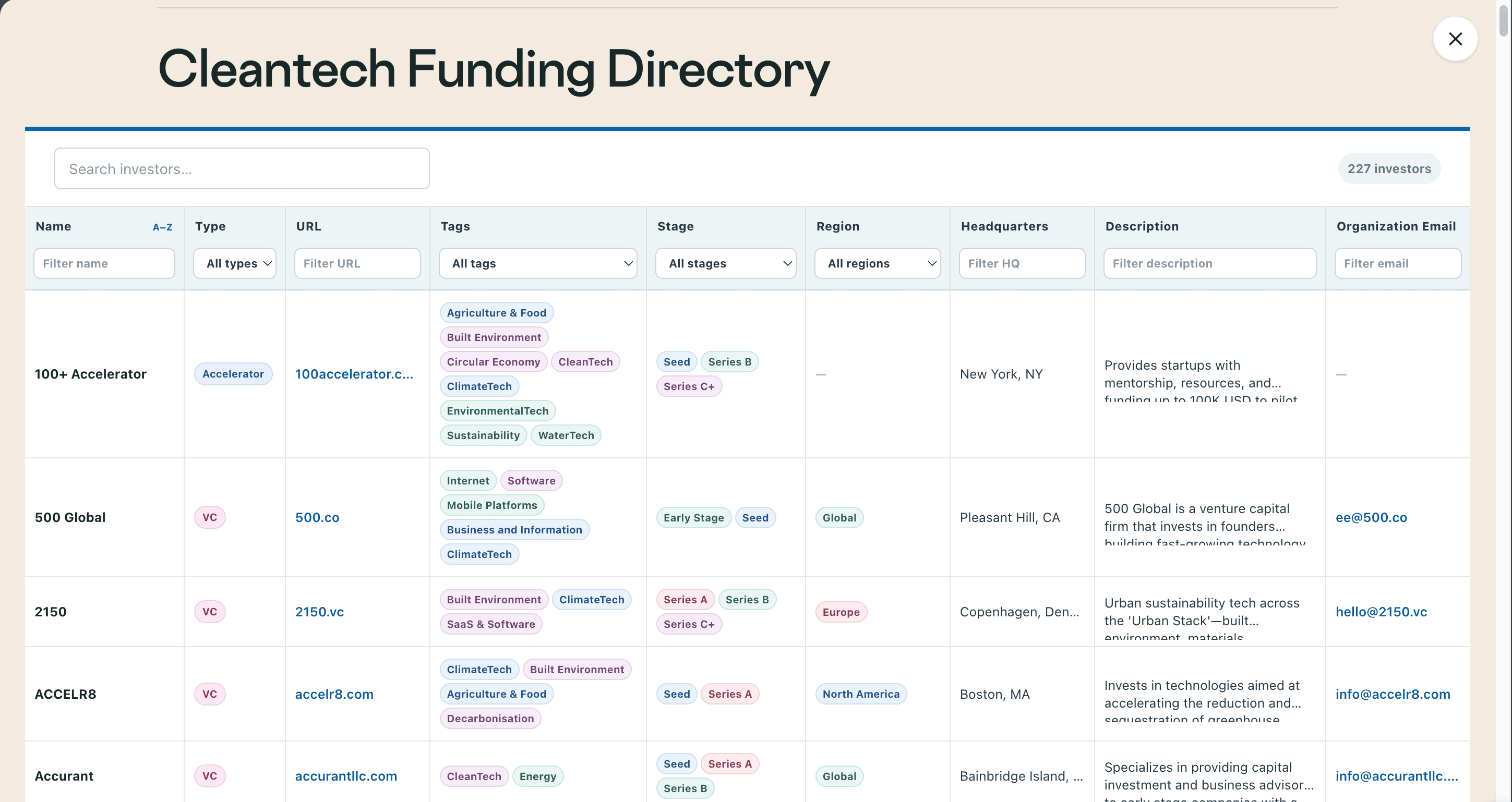The width and height of the screenshot is (1512, 802).
Task: Open the 2150.vc website link
Action: 319,612
